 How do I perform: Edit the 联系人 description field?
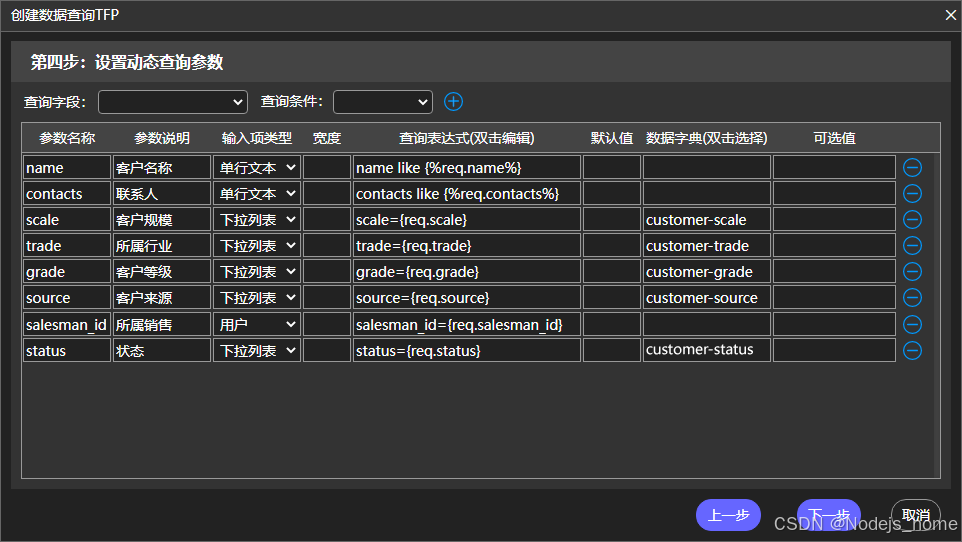pyautogui.click(x=162, y=194)
